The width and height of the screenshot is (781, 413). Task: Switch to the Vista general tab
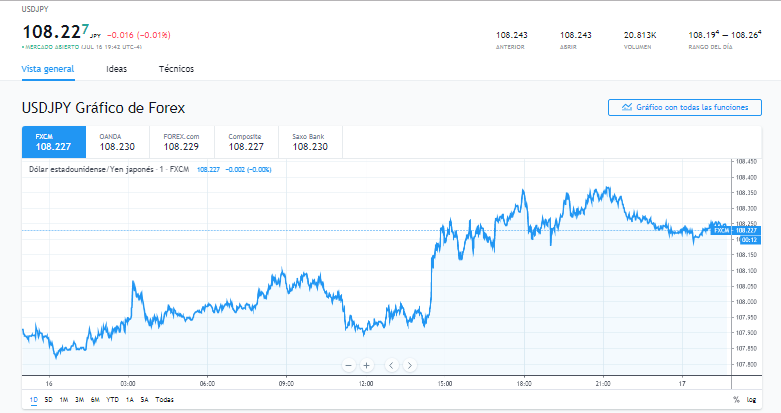click(48, 69)
